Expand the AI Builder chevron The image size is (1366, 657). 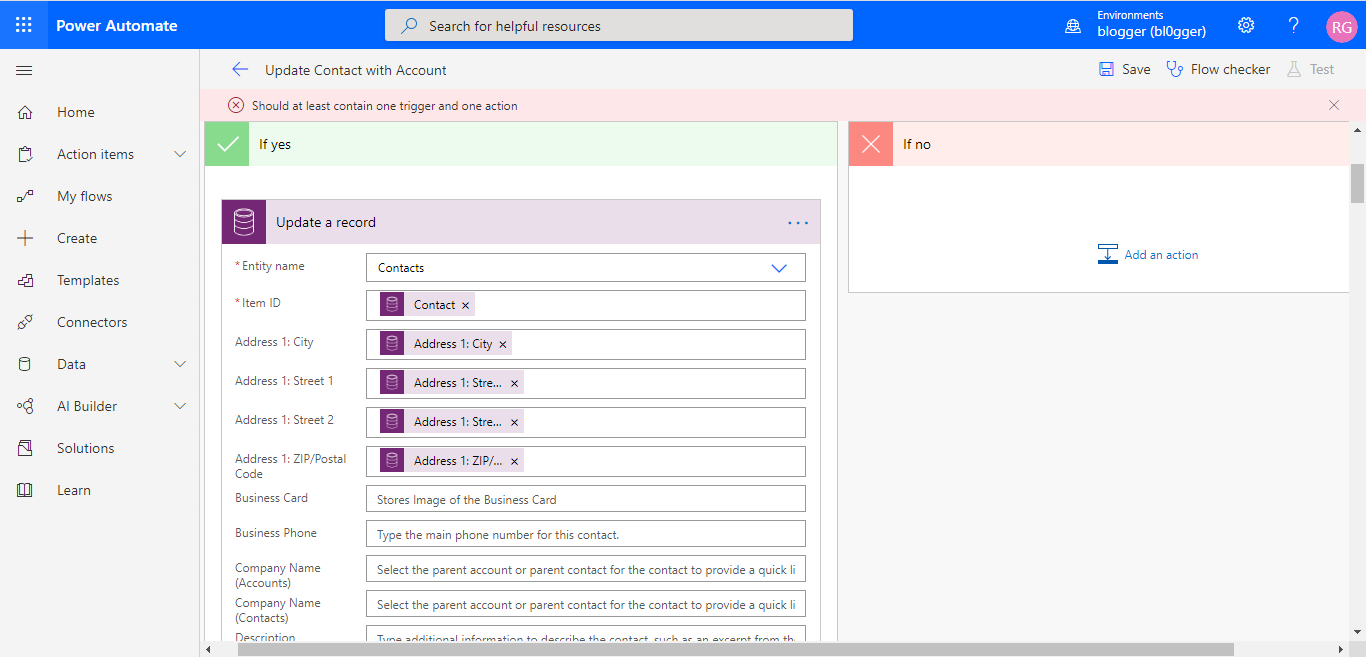coord(180,406)
